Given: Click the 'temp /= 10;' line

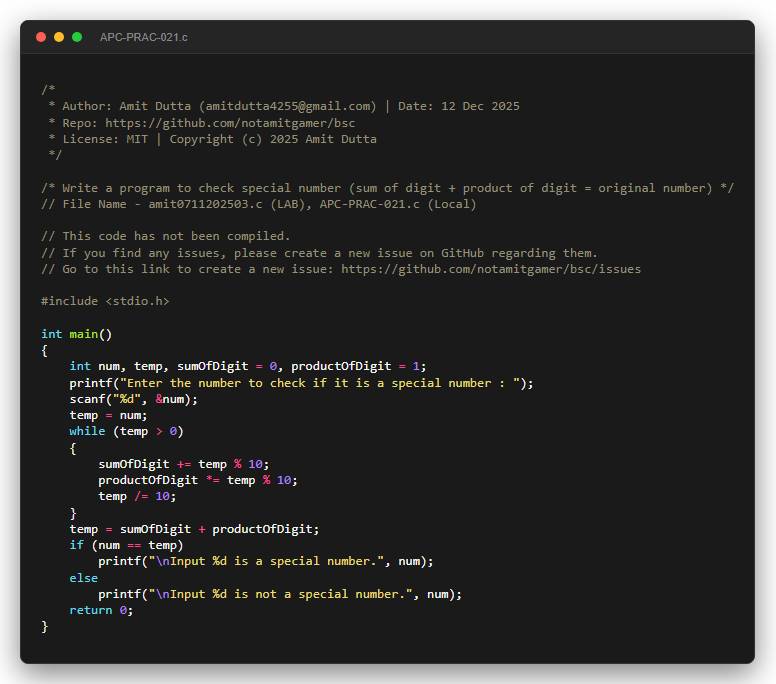Looking at the screenshot, I should click(137, 496).
